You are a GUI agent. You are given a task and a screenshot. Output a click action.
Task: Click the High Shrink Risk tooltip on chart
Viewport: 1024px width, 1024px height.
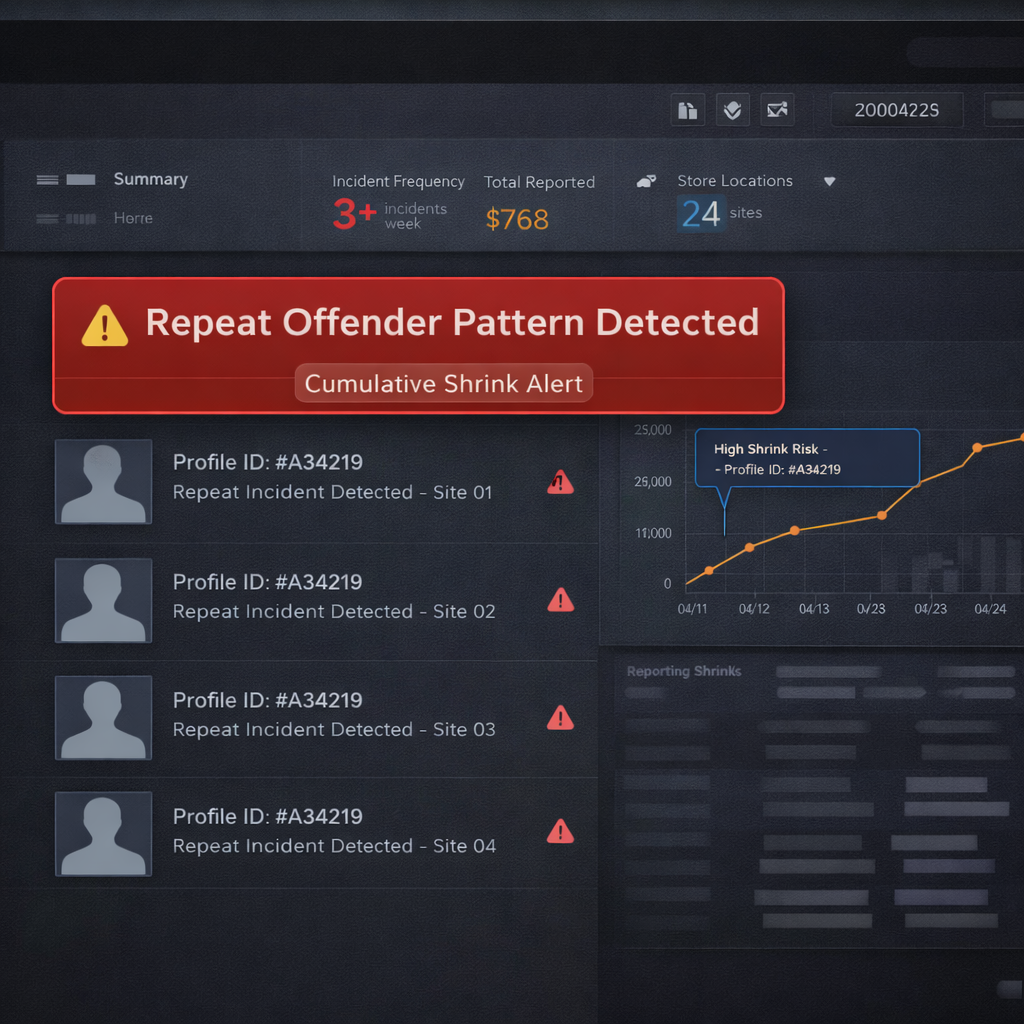pyautogui.click(x=806, y=459)
